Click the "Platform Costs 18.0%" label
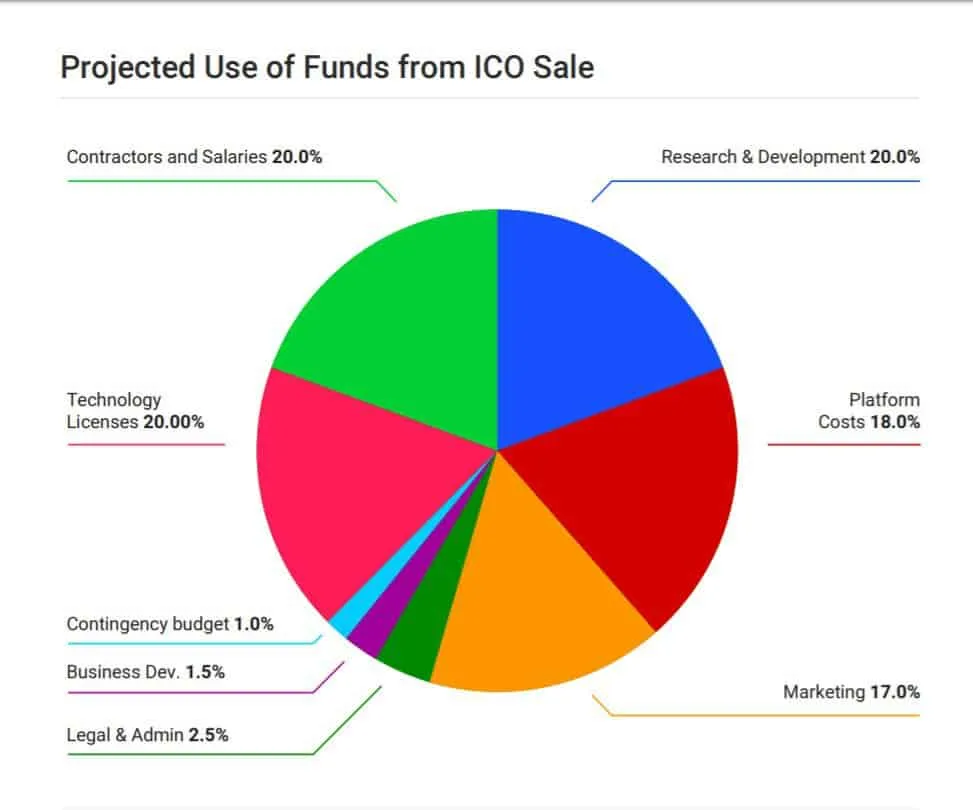The height and width of the screenshot is (810, 973). pos(869,411)
